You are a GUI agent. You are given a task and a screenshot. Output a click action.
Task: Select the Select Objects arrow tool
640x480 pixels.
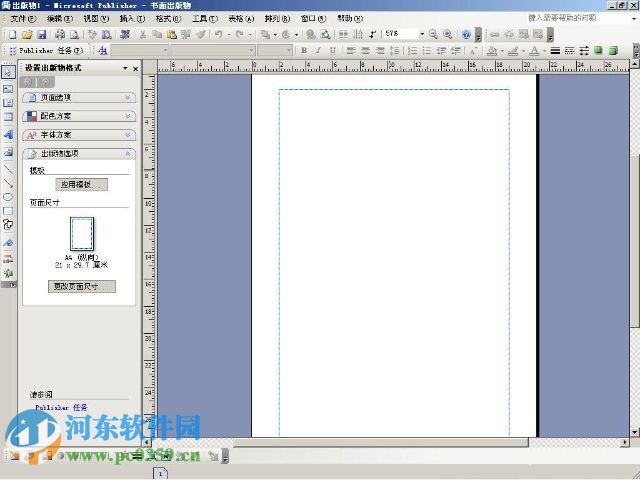coord(8,72)
